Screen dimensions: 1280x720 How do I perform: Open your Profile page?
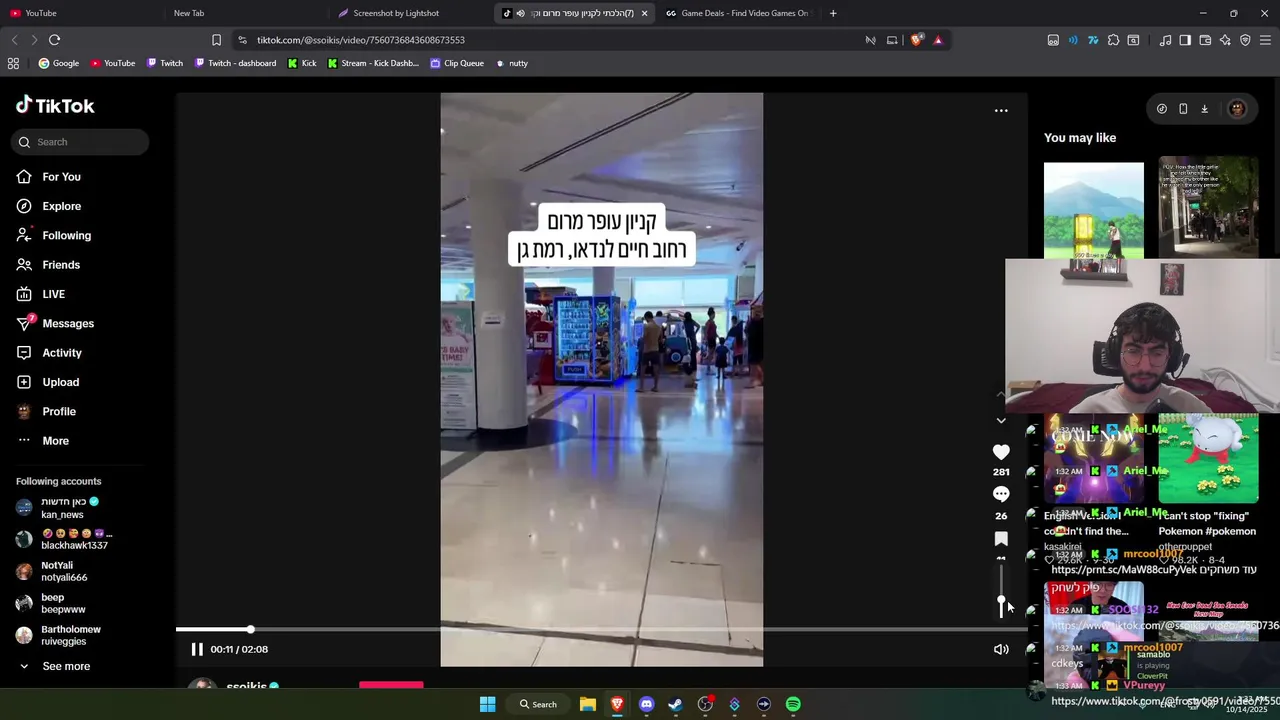(x=59, y=412)
